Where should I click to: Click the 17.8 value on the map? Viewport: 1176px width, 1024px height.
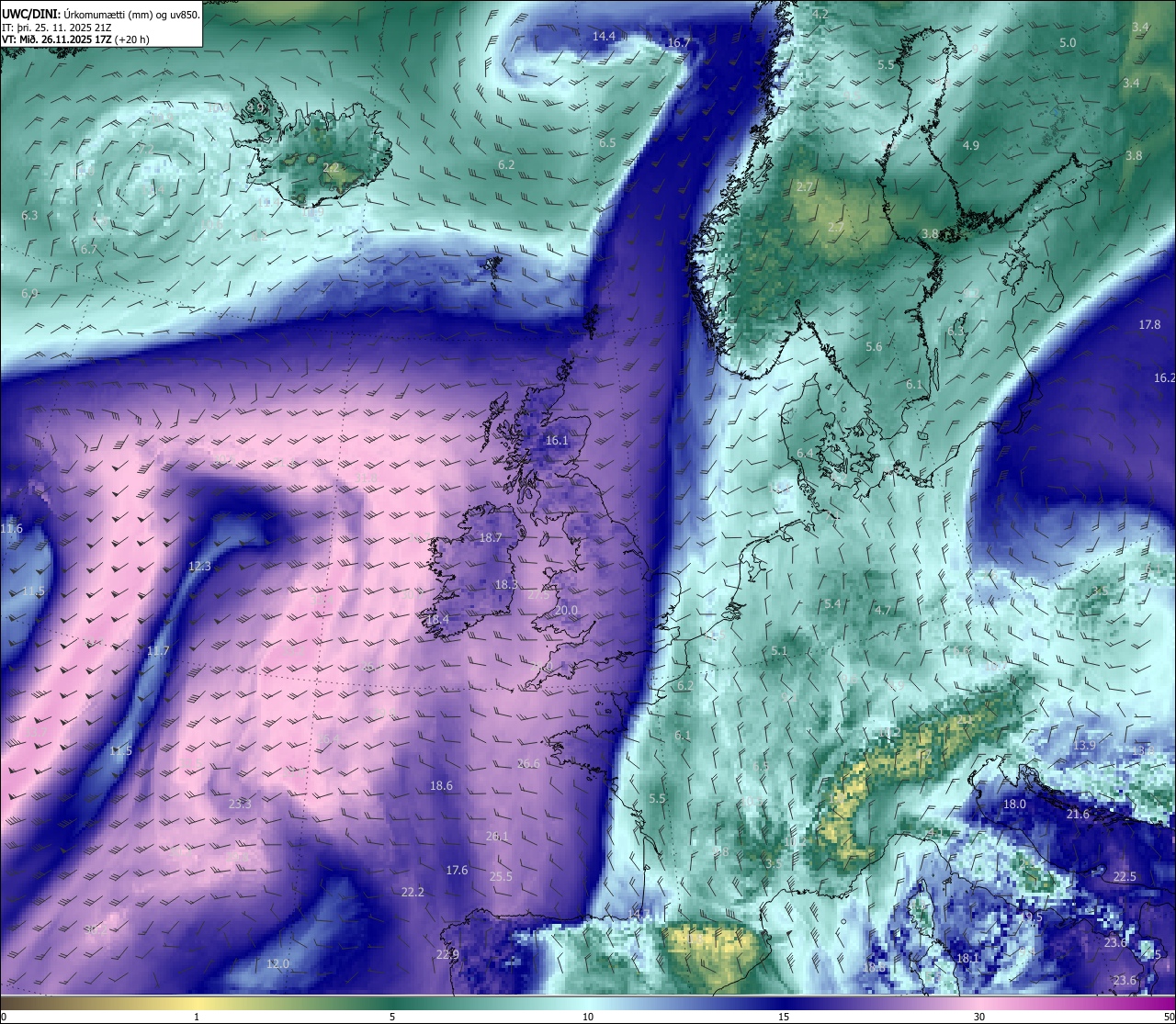1149,325
